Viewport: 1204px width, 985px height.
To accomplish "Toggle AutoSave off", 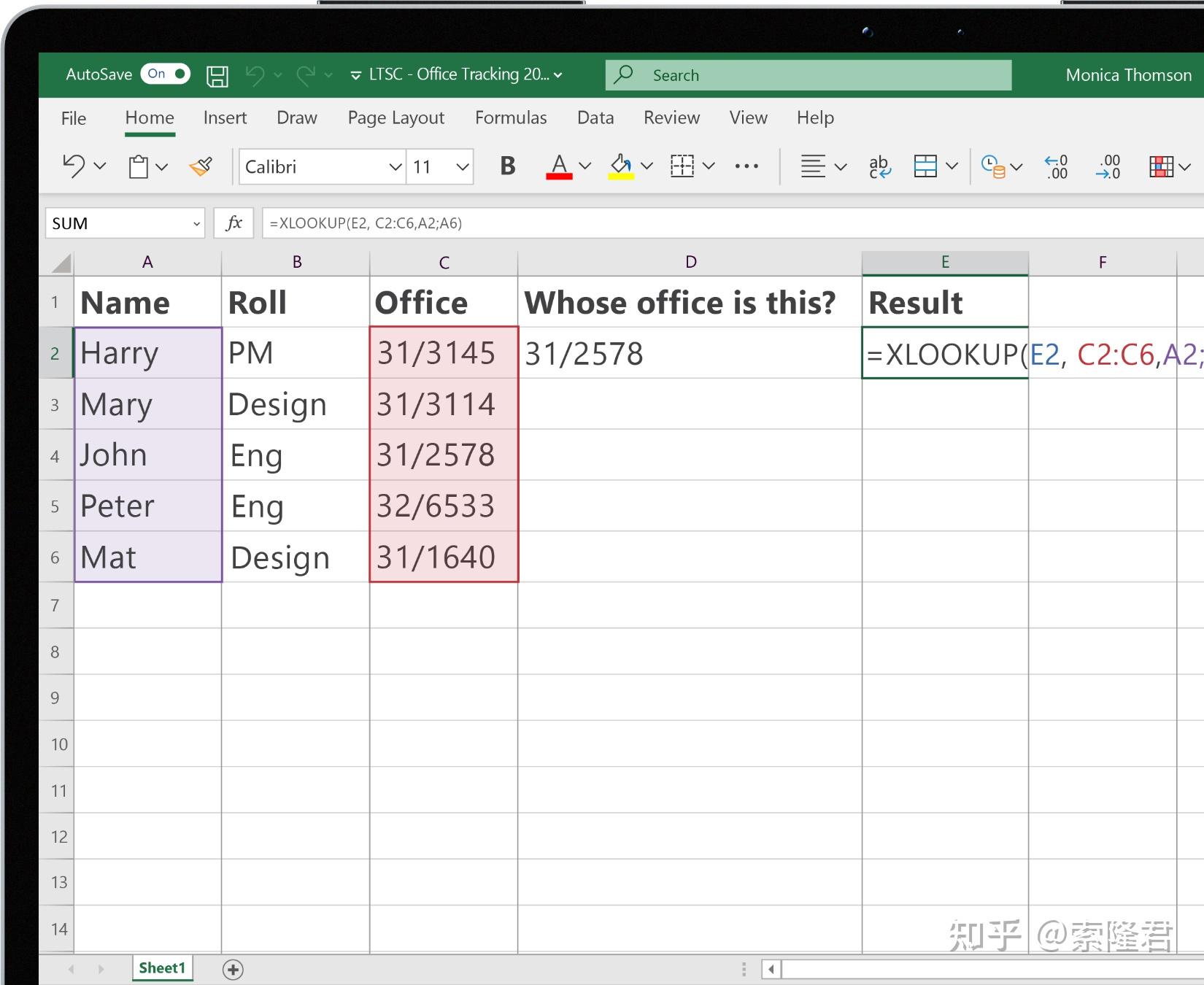I will [165, 74].
